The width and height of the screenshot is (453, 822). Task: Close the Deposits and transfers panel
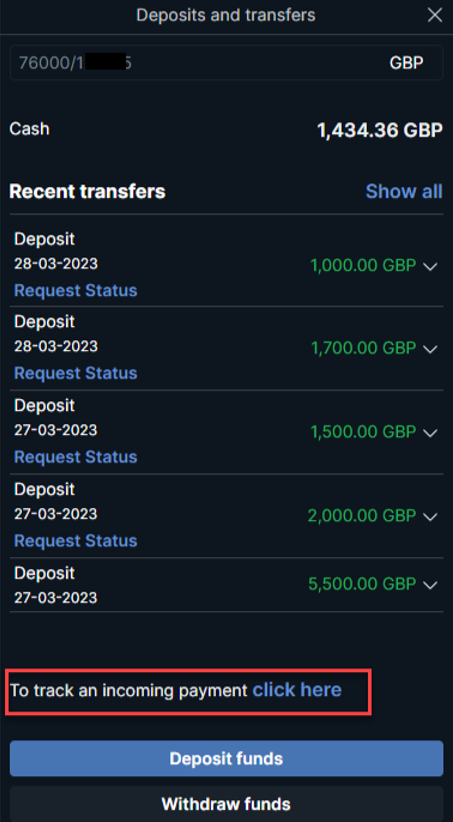[x=435, y=15]
